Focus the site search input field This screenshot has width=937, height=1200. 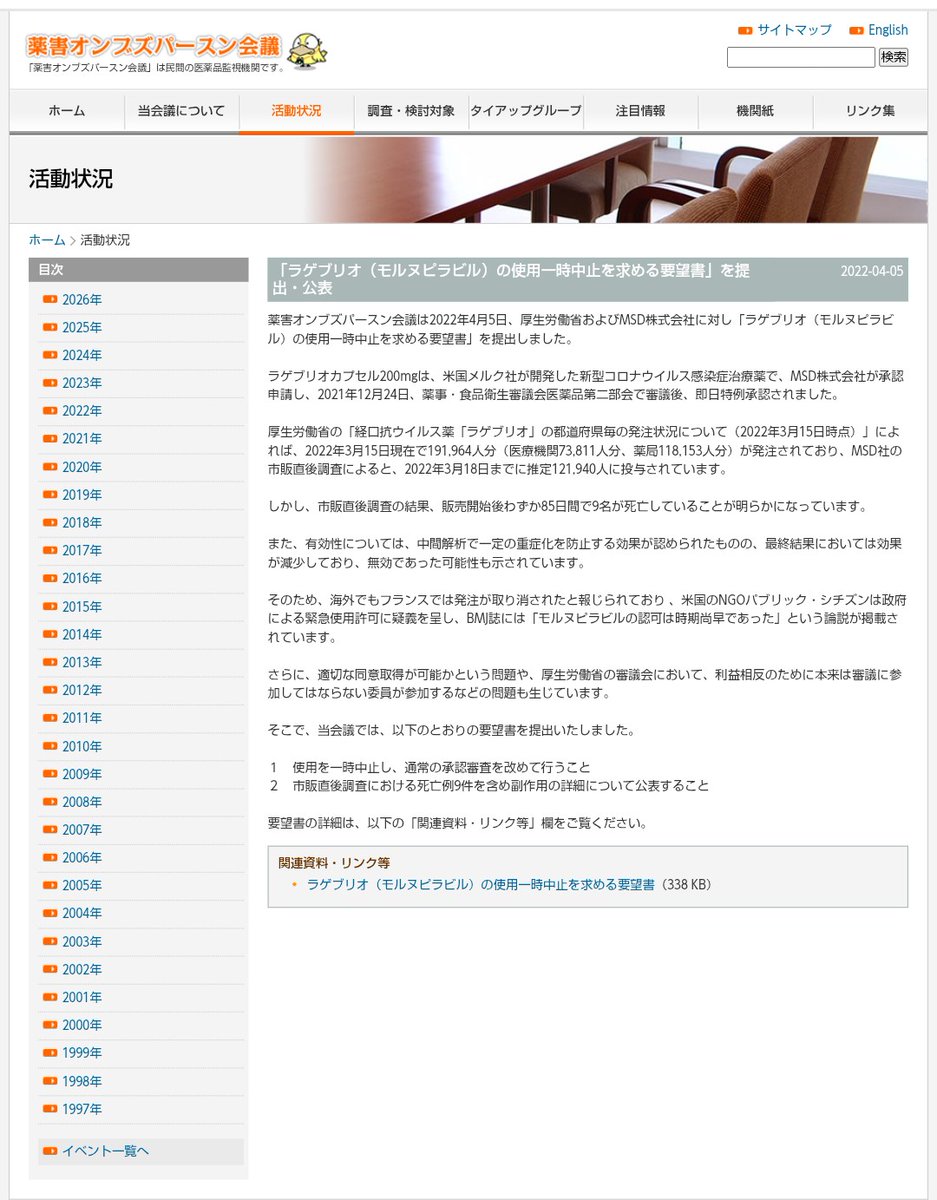801,57
